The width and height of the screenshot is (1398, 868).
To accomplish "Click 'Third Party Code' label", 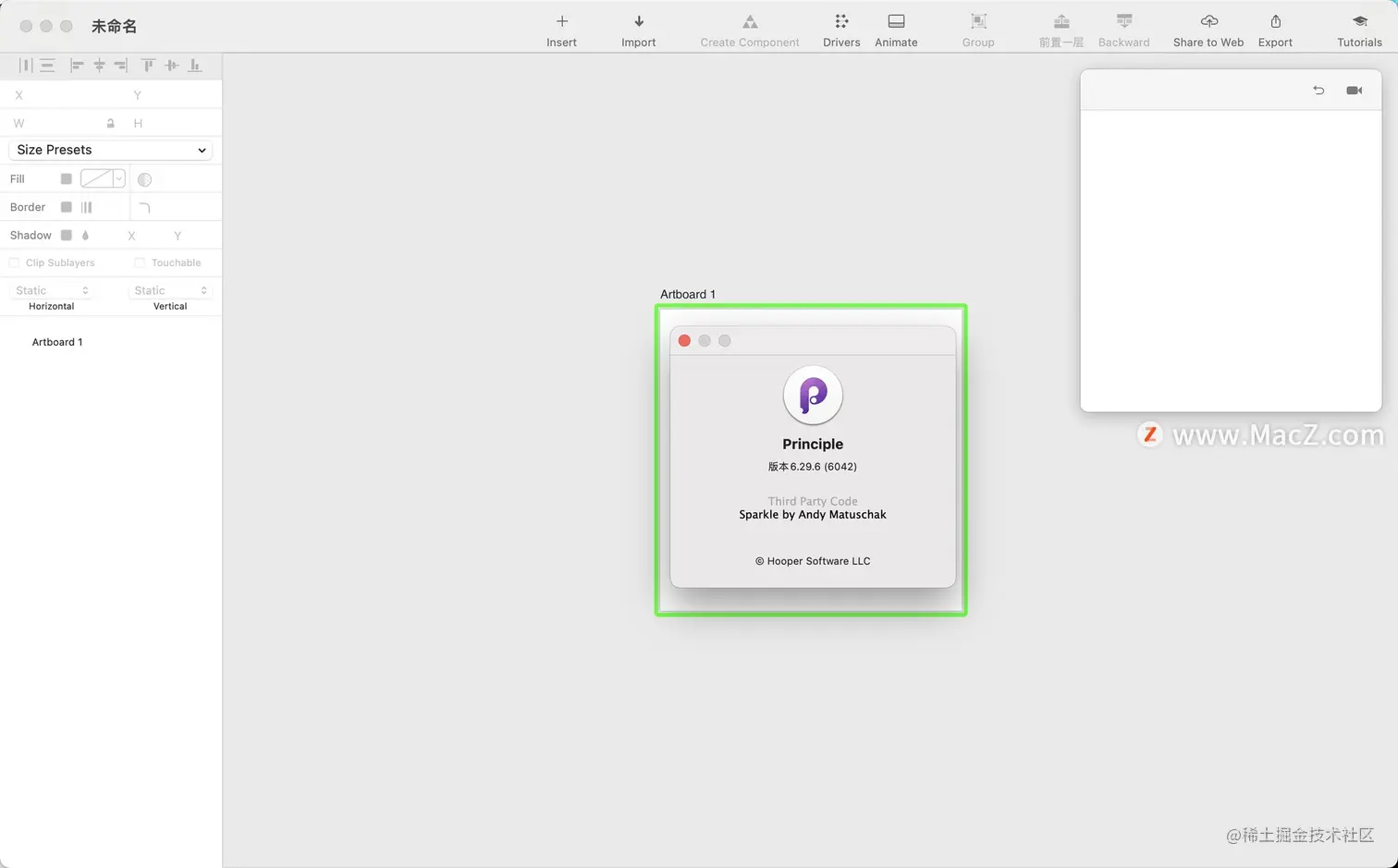I will [x=813, y=501].
